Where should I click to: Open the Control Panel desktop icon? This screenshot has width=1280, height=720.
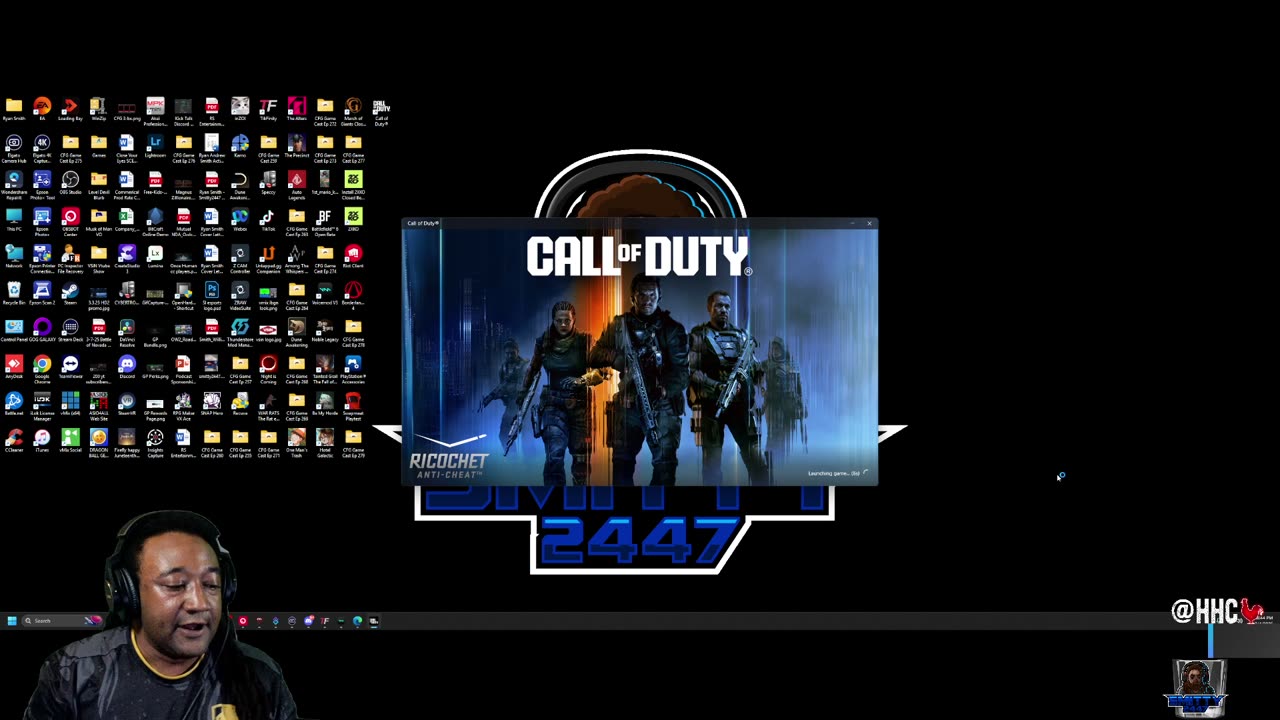(x=14, y=331)
